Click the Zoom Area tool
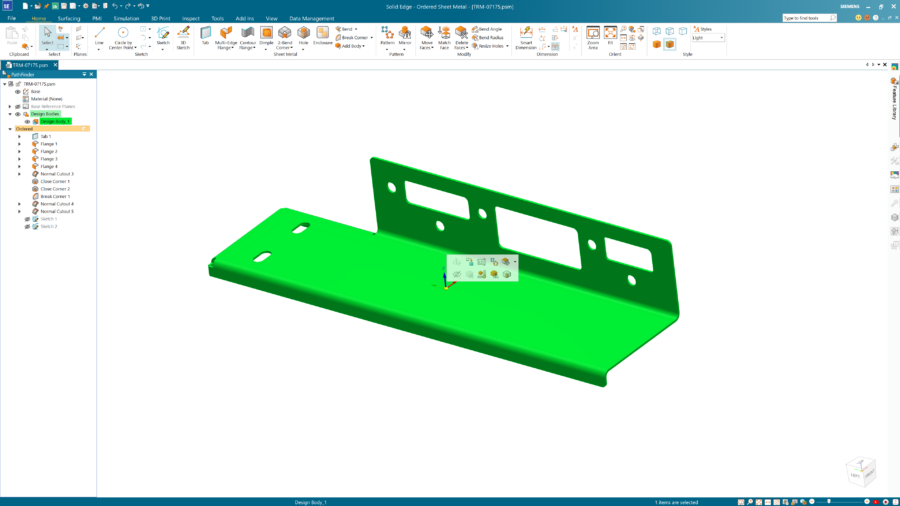900x506 pixels. 593,37
